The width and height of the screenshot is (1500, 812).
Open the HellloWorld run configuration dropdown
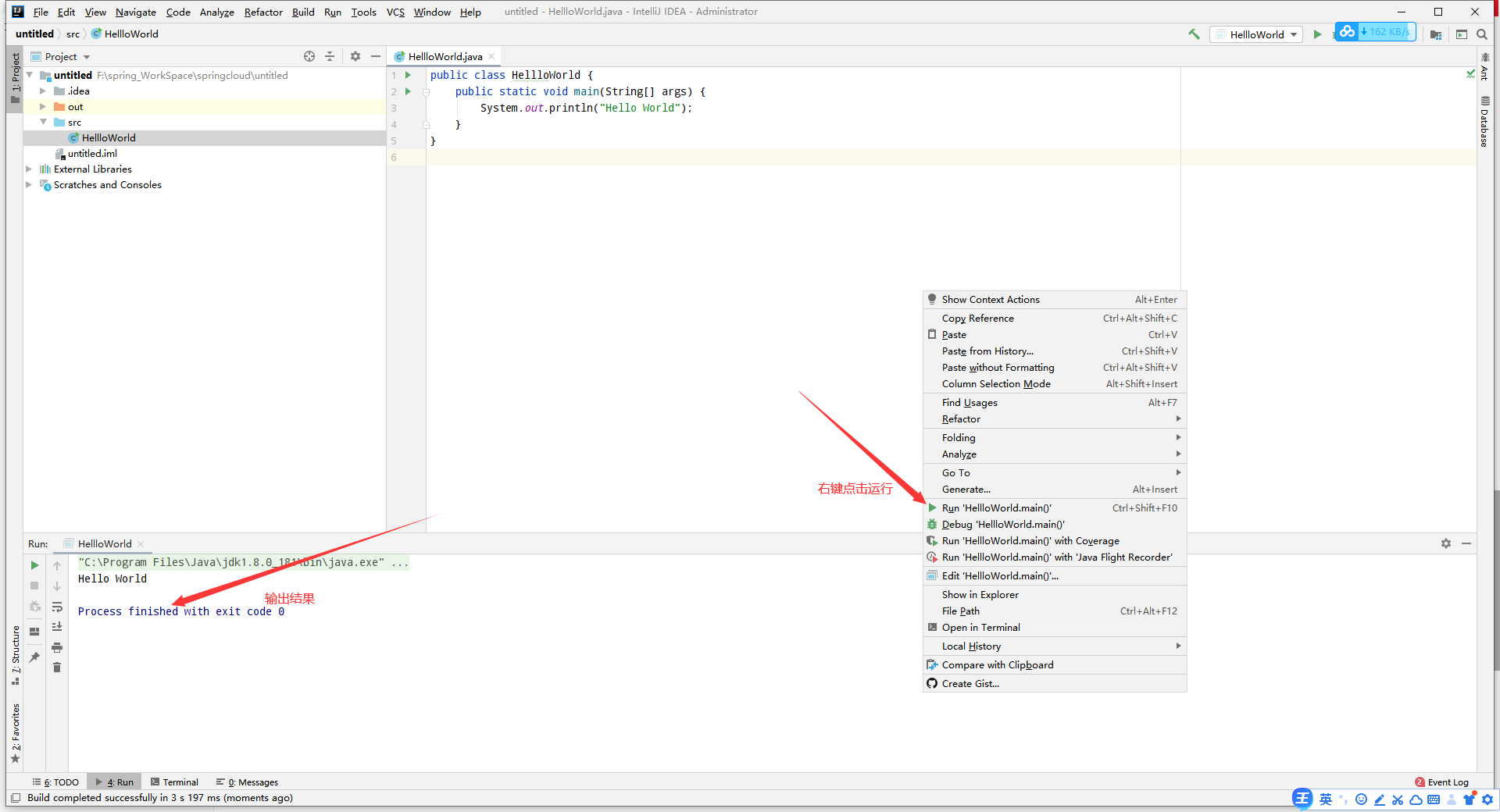click(1256, 34)
